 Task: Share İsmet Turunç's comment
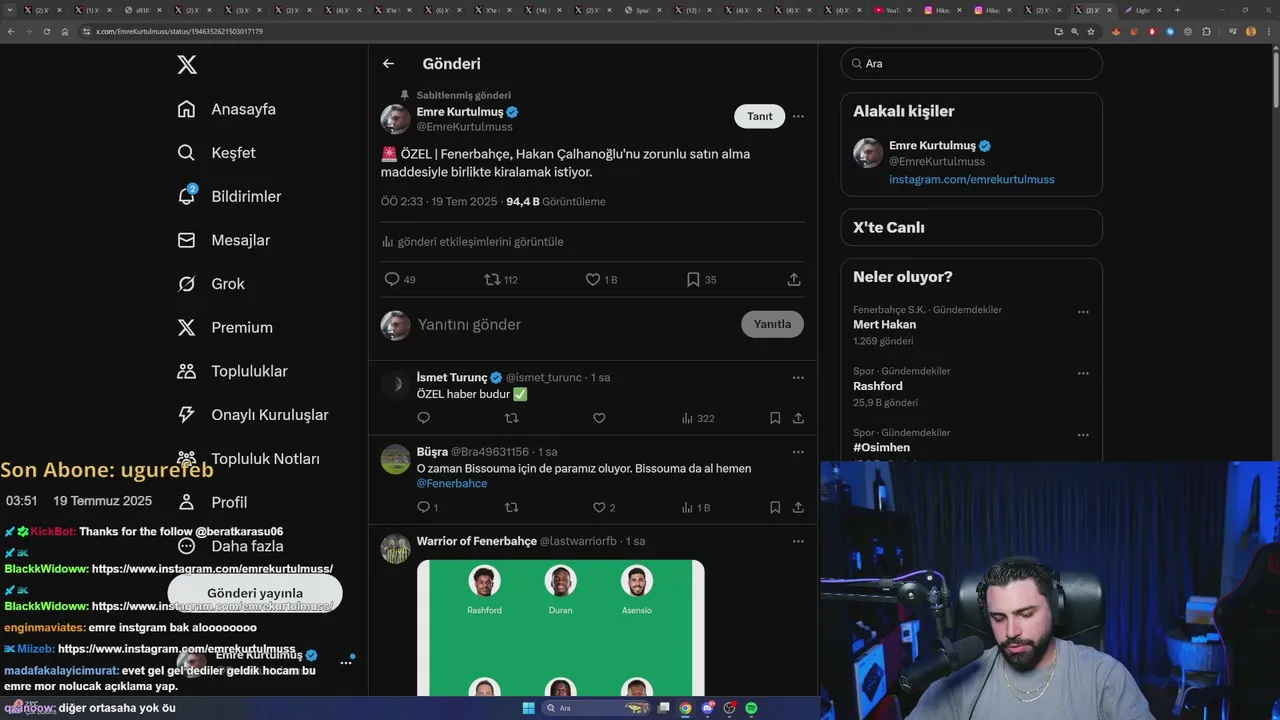click(798, 418)
